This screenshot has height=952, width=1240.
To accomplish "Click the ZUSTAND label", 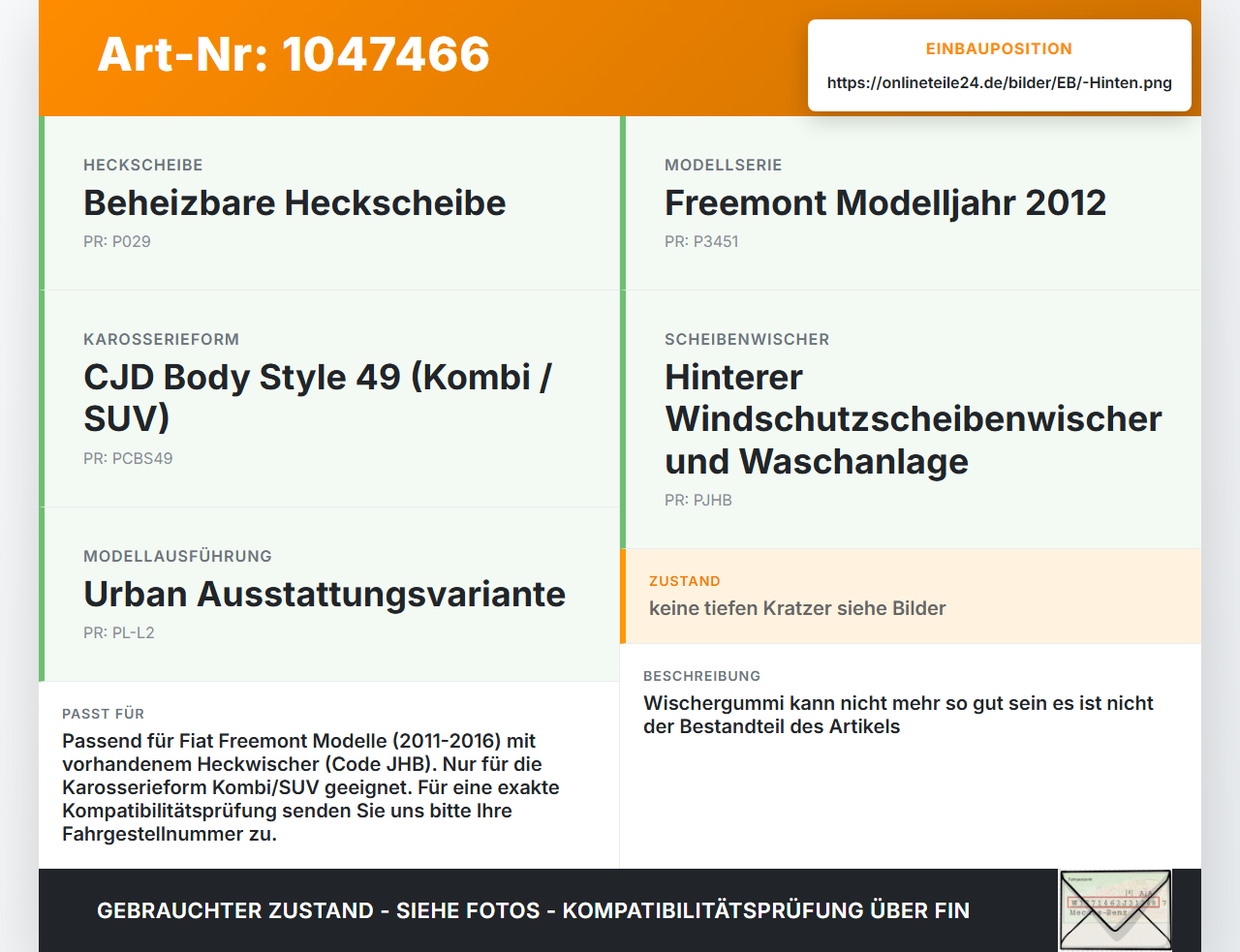I will pos(685,581).
